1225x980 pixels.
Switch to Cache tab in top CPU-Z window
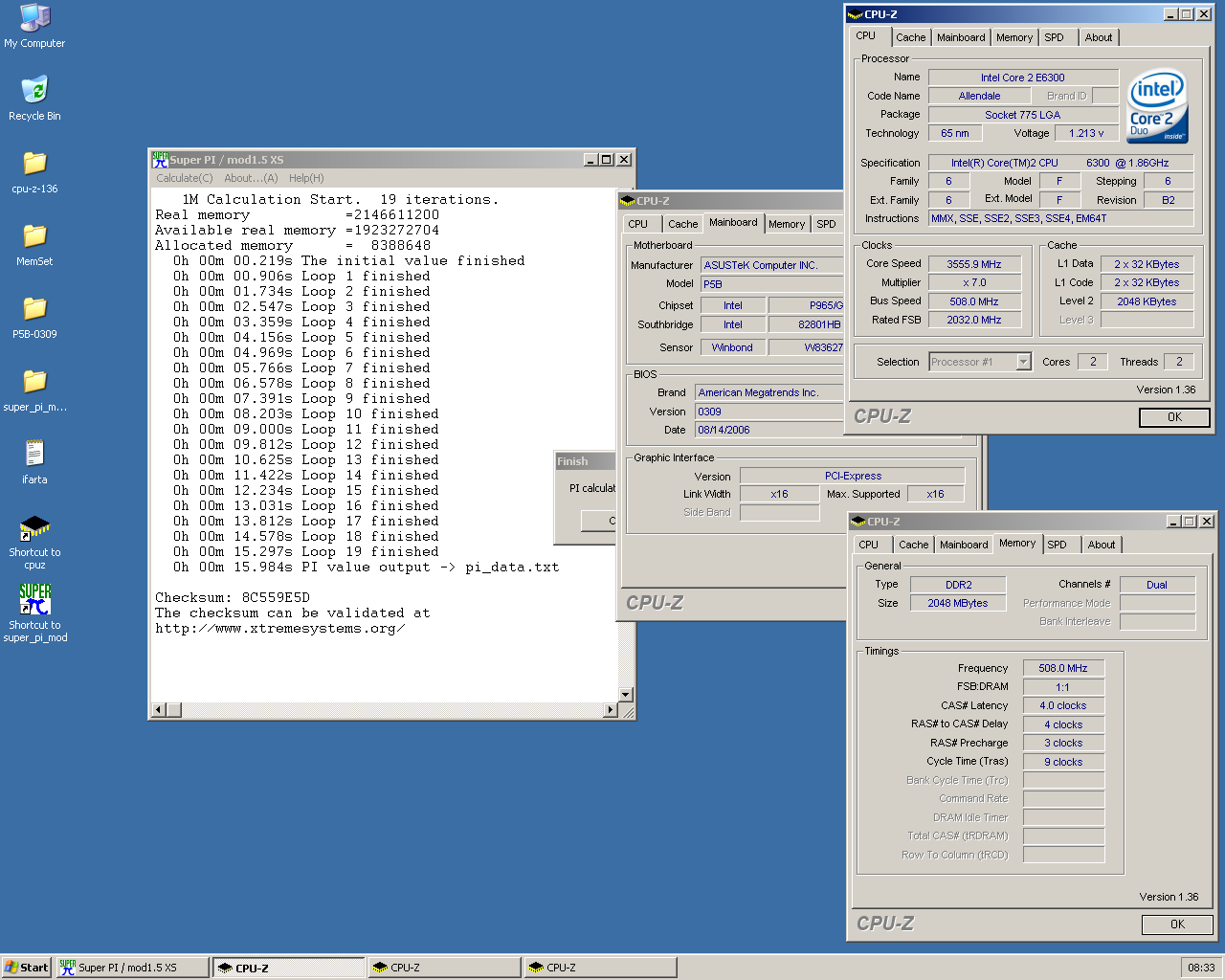911,37
